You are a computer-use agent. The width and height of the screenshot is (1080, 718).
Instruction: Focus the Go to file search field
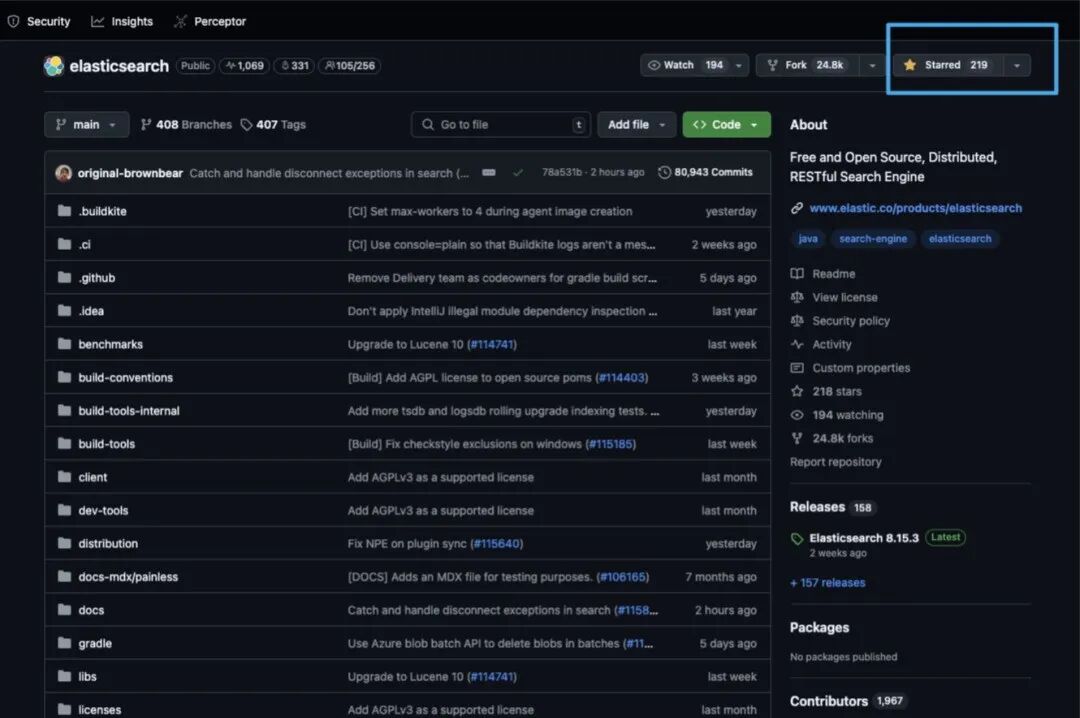(501, 125)
